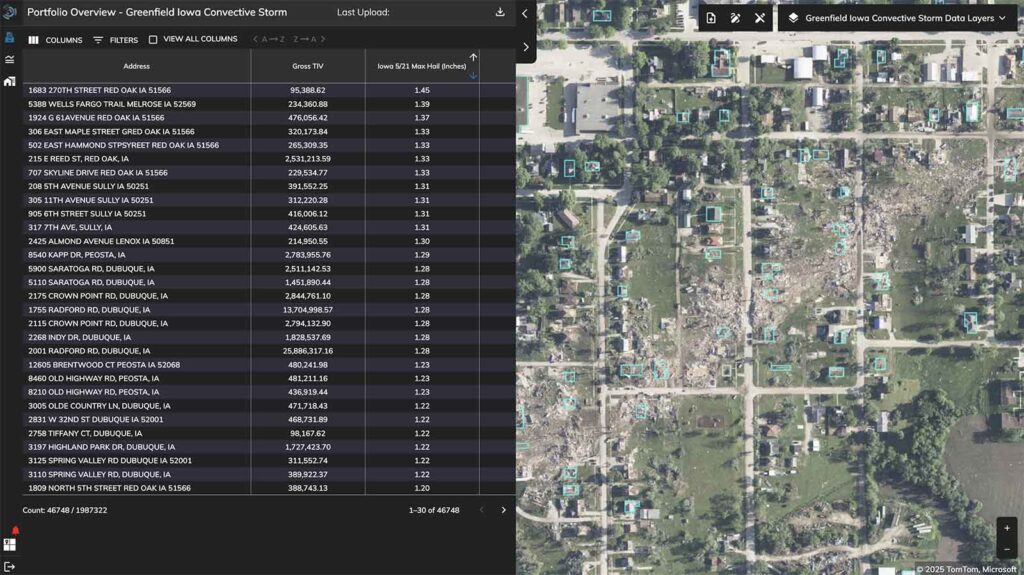Image resolution: width=1024 pixels, height=575 pixels.
Task: Go to the next page of results
Action: tap(503, 510)
